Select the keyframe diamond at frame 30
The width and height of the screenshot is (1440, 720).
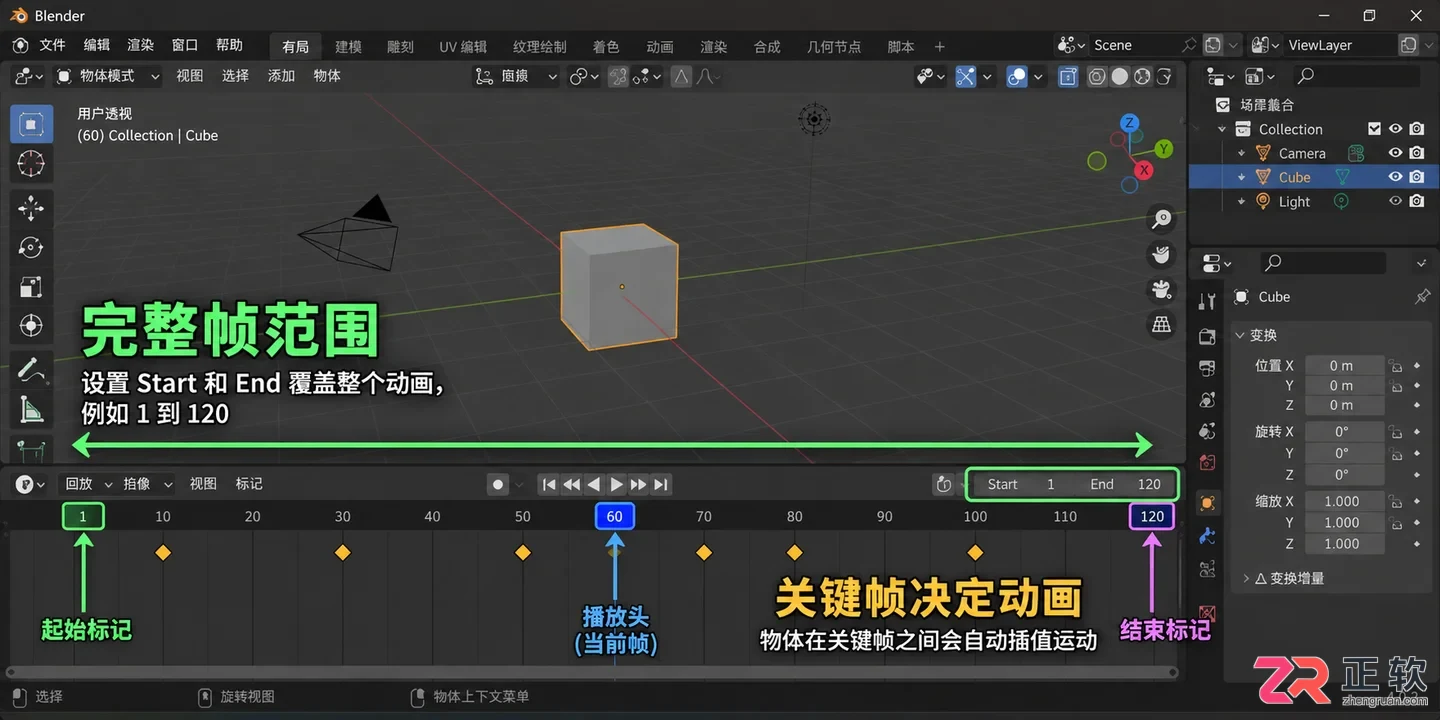click(x=343, y=553)
